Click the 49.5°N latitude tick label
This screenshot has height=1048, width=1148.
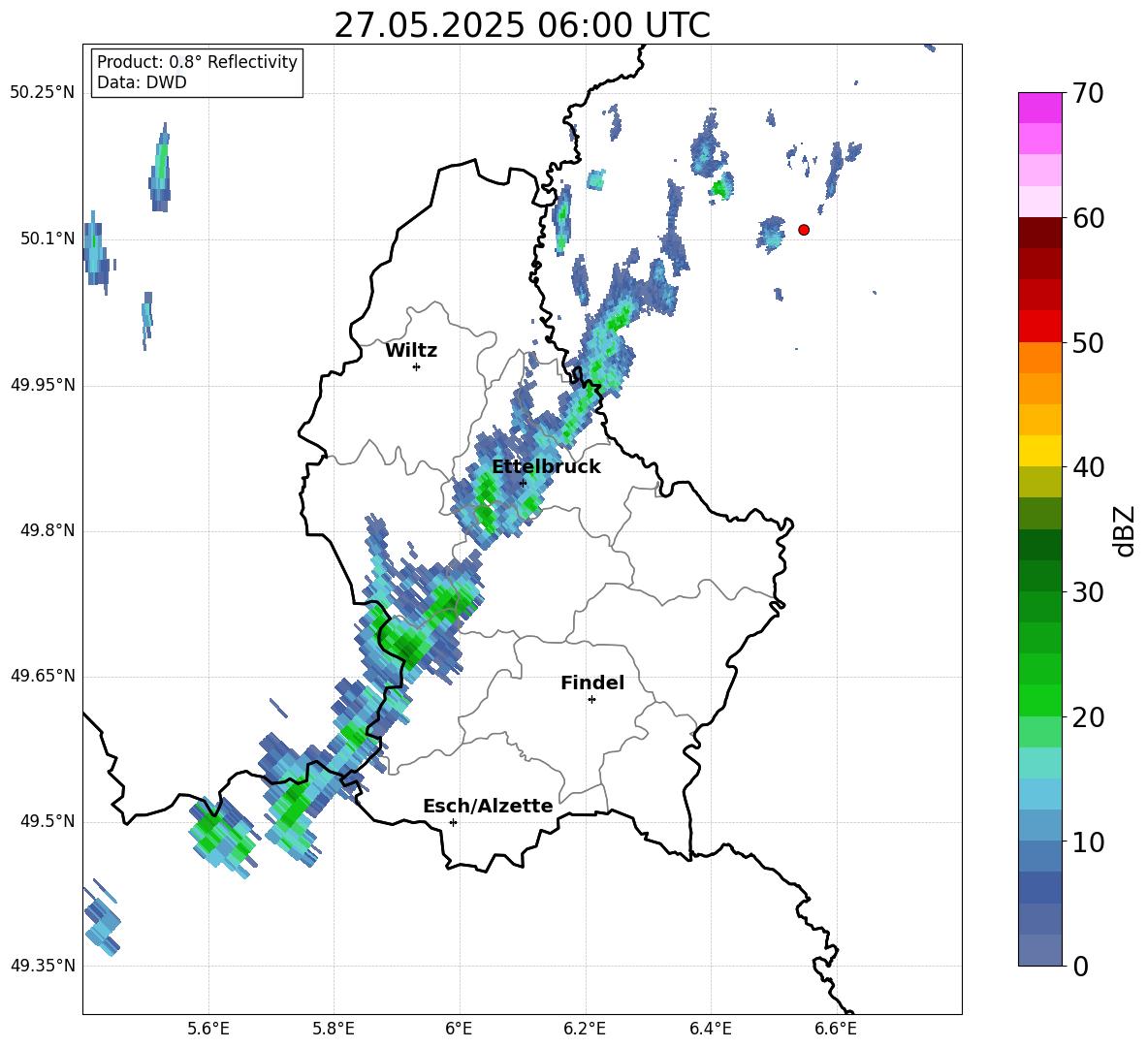(48, 821)
